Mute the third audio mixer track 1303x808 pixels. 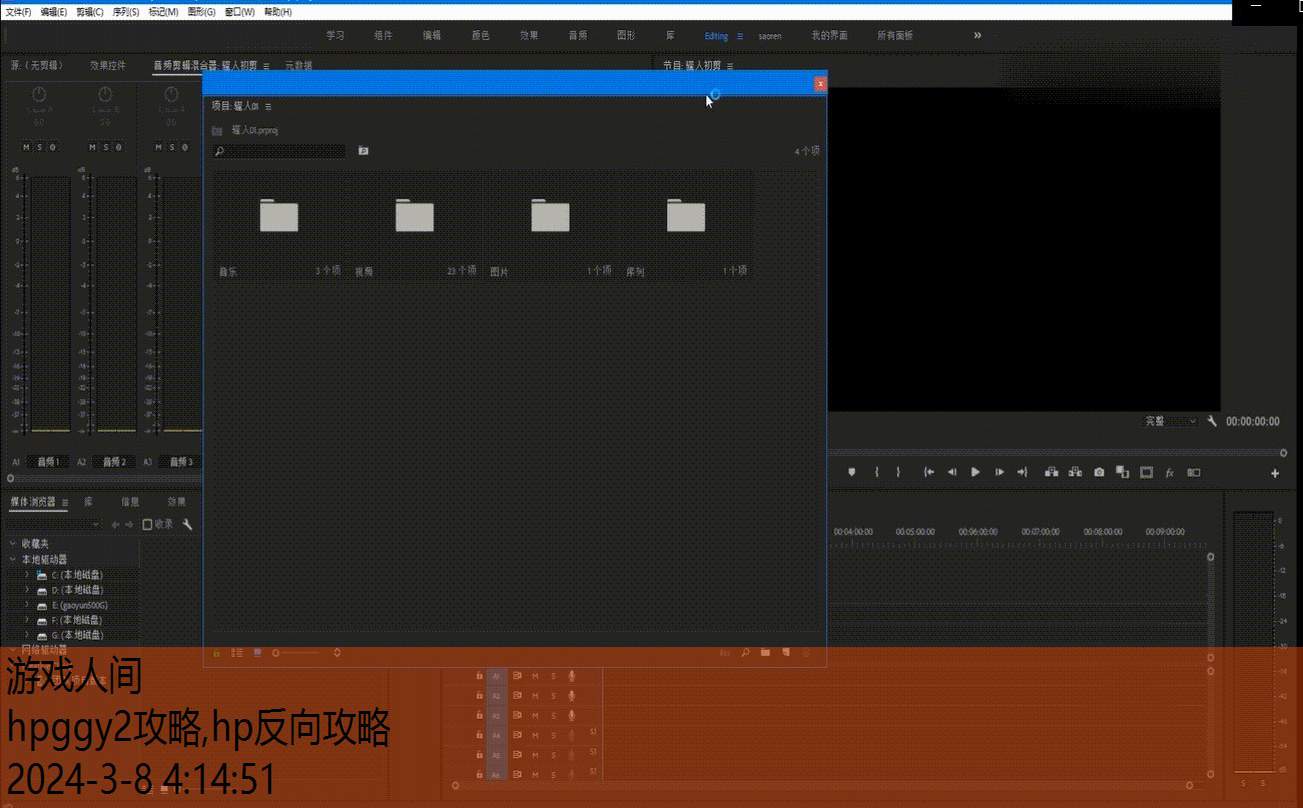[159, 147]
